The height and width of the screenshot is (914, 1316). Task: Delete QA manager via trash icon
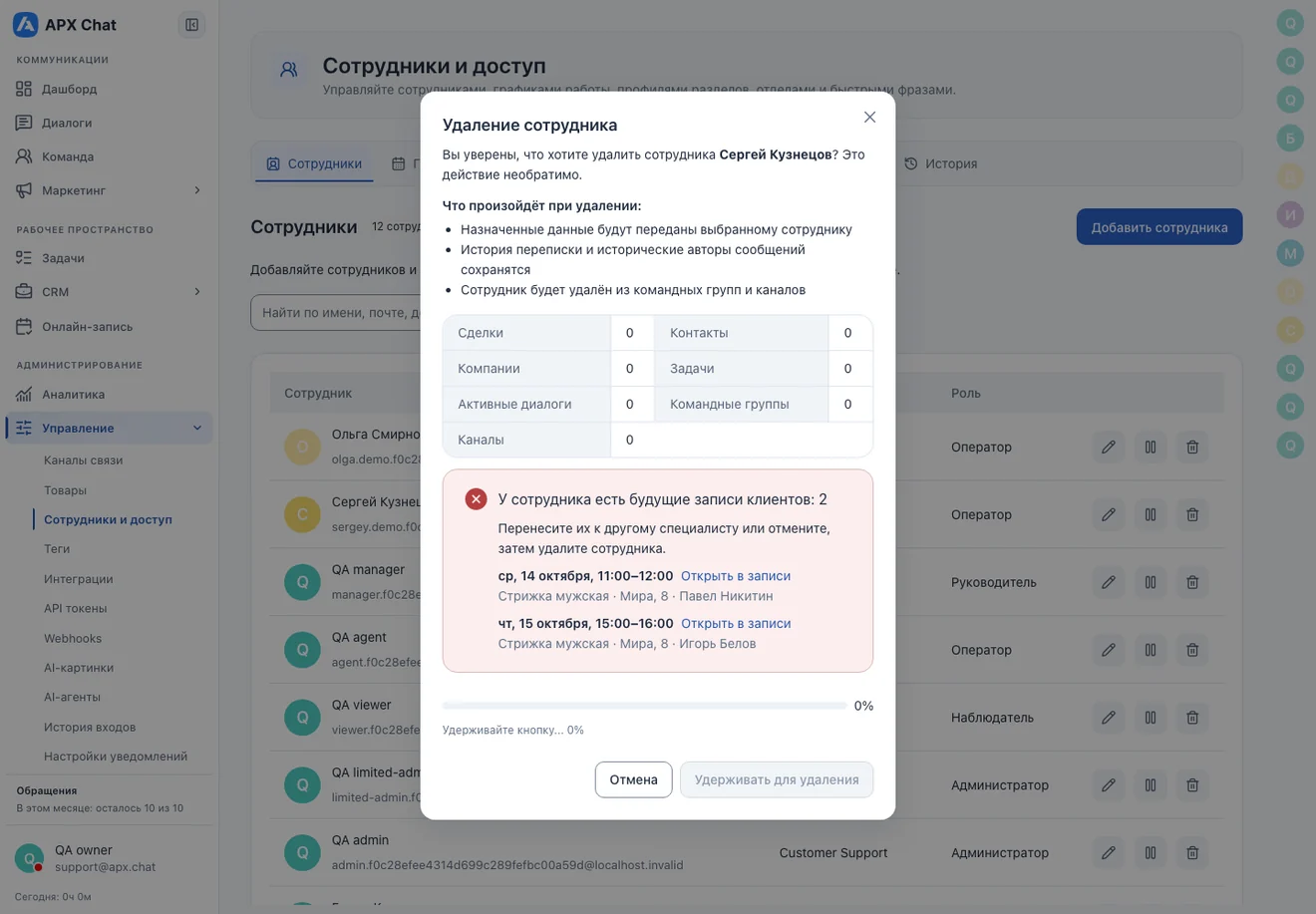click(x=1192, y=582)
